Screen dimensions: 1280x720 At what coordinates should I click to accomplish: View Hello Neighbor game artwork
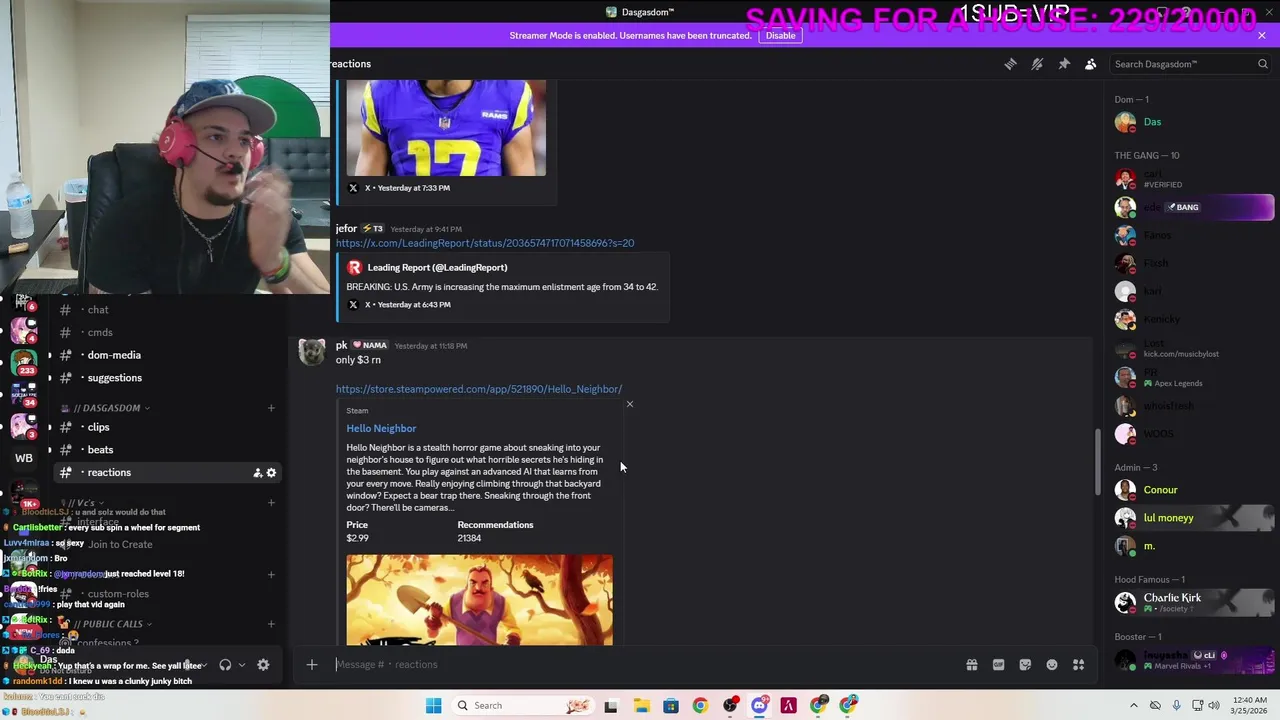click(479, 600)
